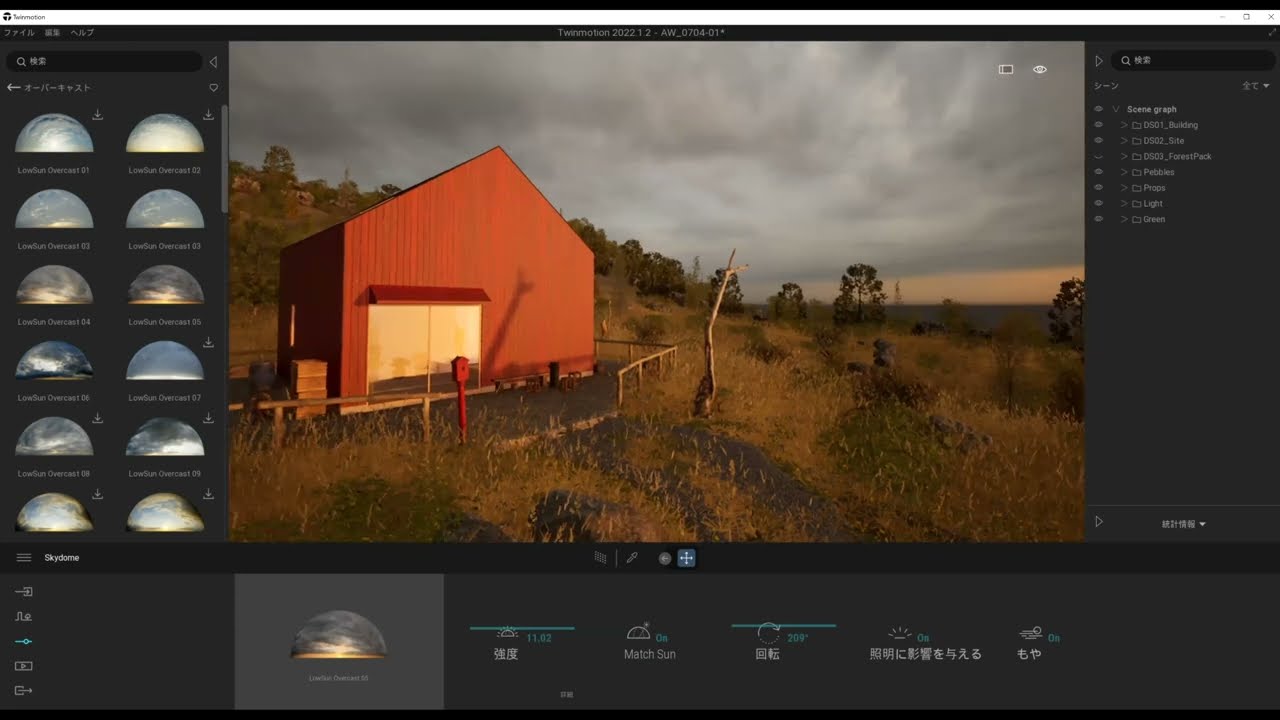
Task: Open the Export icon in the dock
Action: point(24,690)
